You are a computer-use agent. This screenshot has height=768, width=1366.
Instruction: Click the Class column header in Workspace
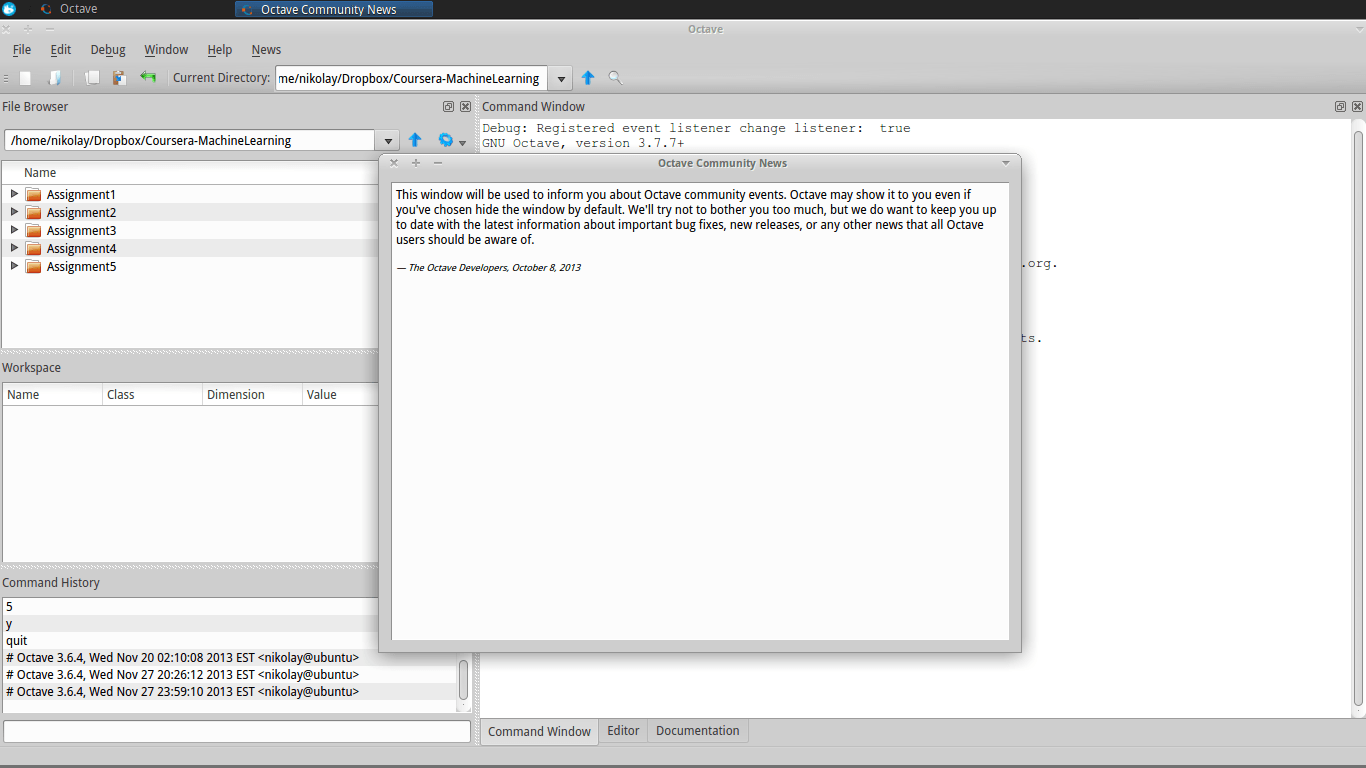[x=153, y=395]
